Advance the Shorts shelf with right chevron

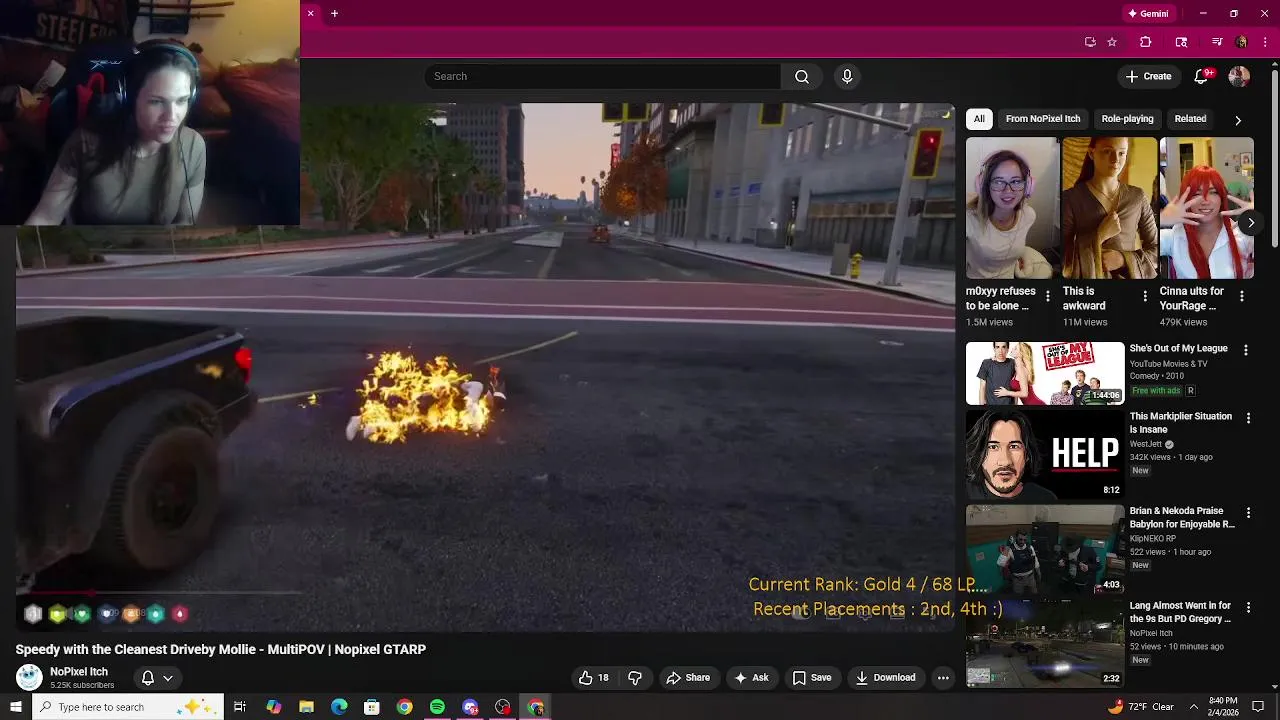[x=1250, y=223]
